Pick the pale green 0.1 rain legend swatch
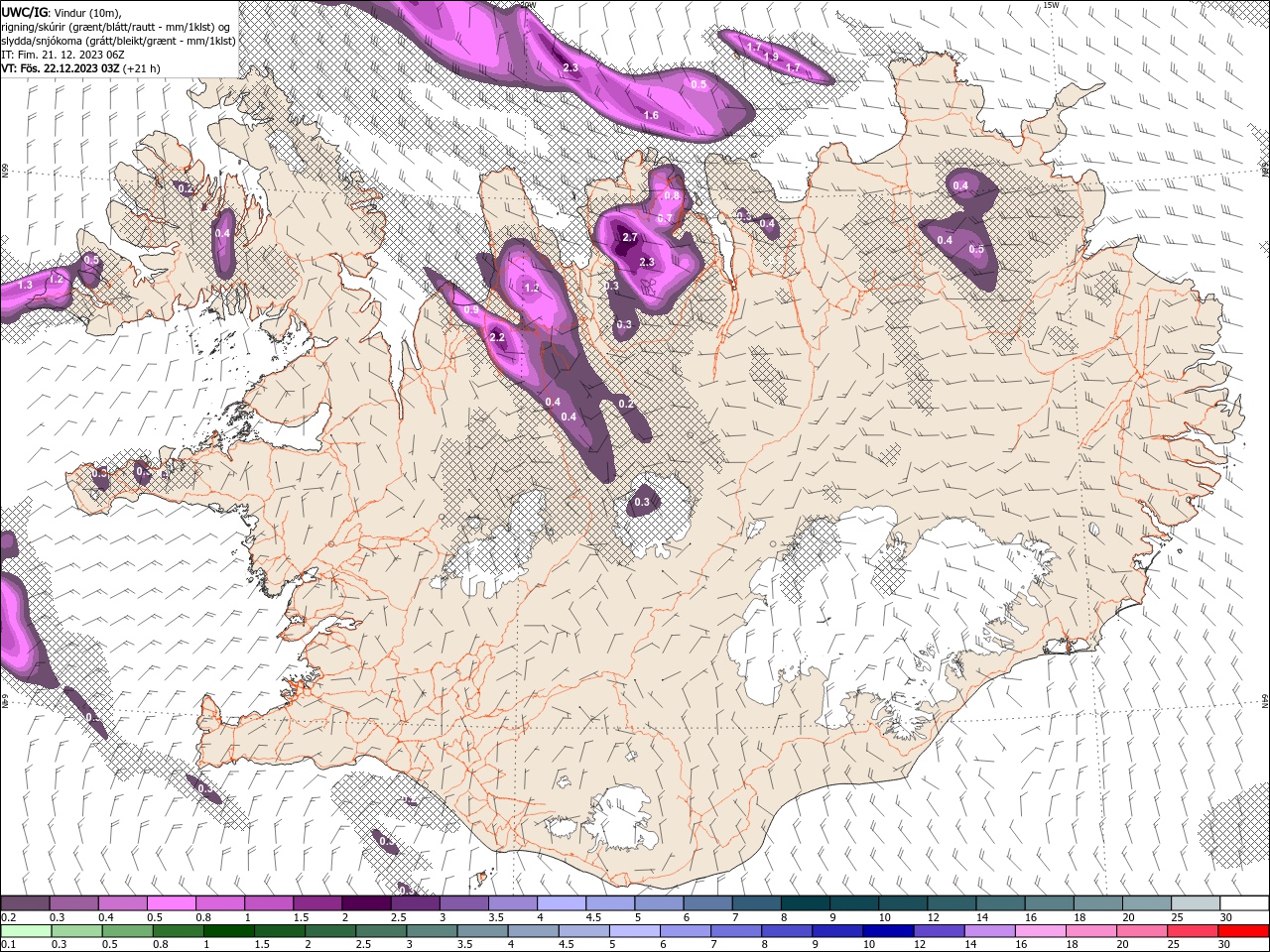This screenshot has height=952, width=1270. click(26, 931)
